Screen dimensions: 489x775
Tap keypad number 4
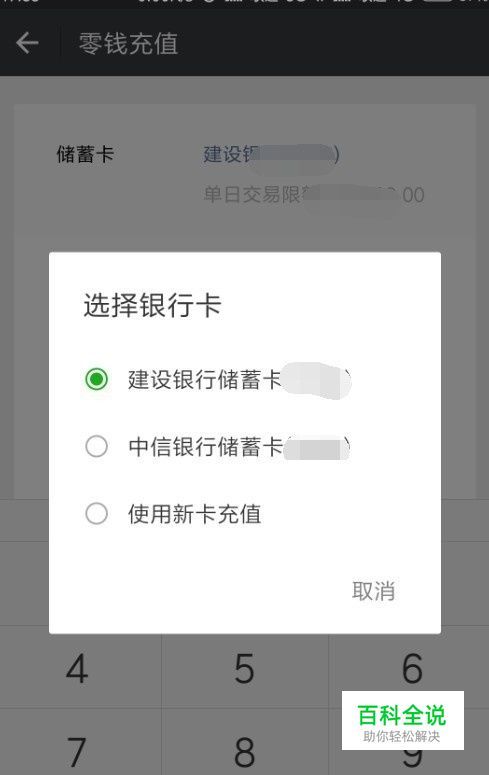click(x=77, y=669)
